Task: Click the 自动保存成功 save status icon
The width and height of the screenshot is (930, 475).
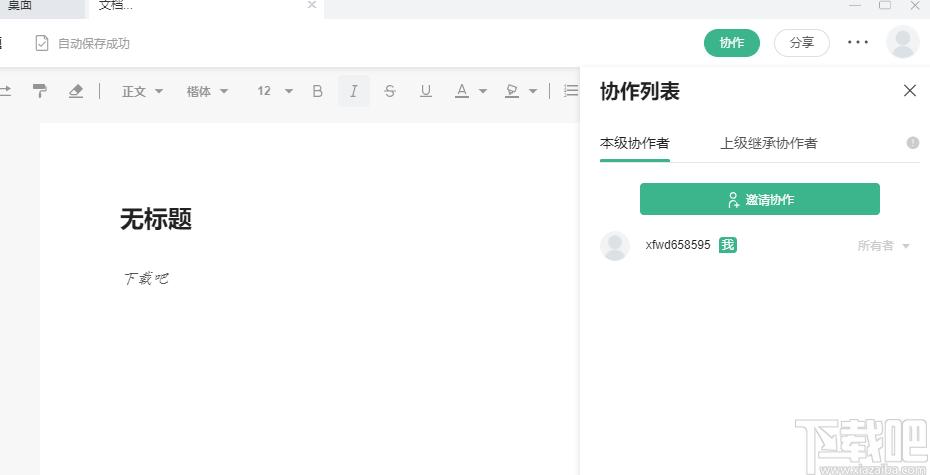Action: 42,43
